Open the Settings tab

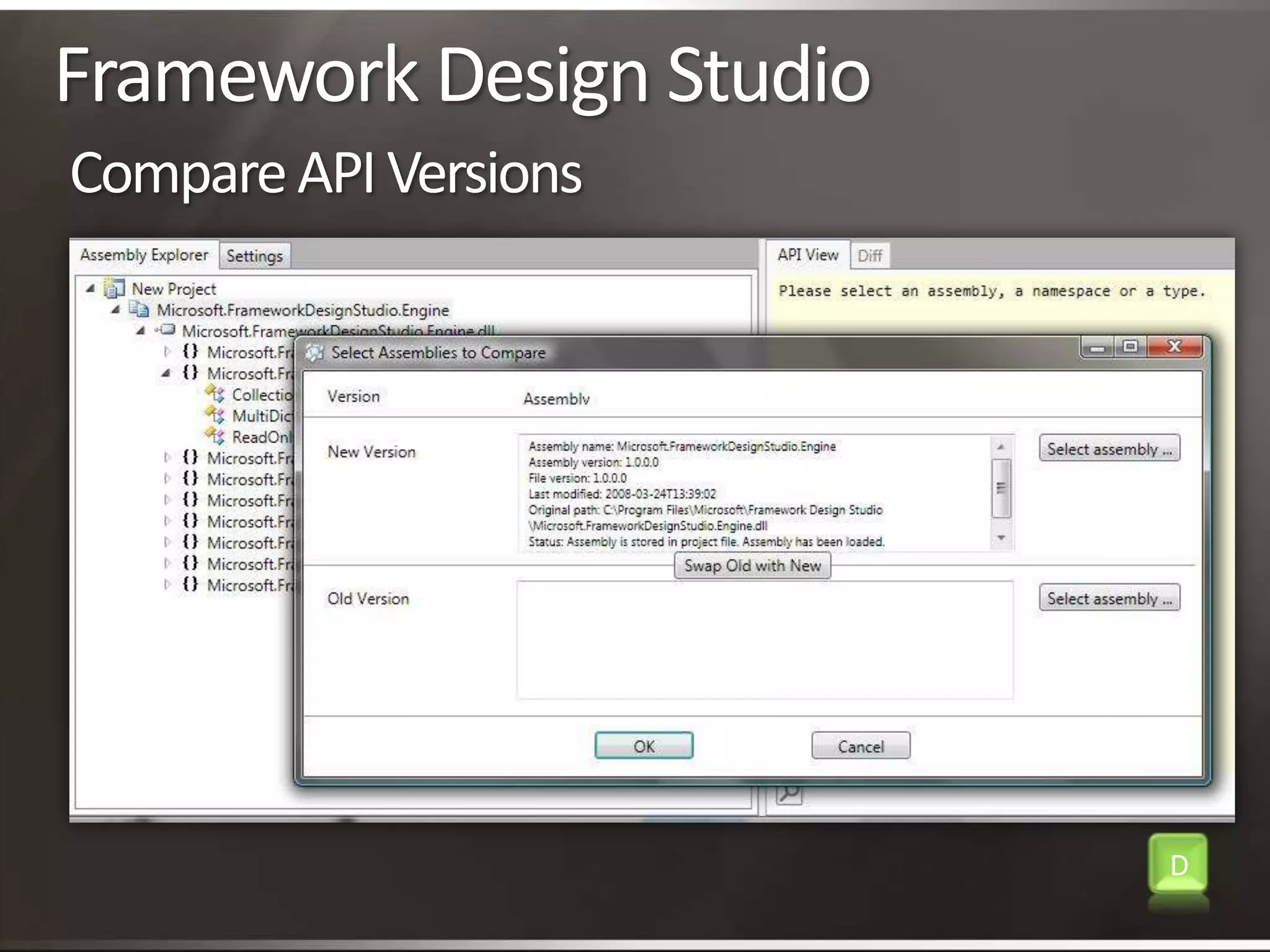click(x=254, y=256)
